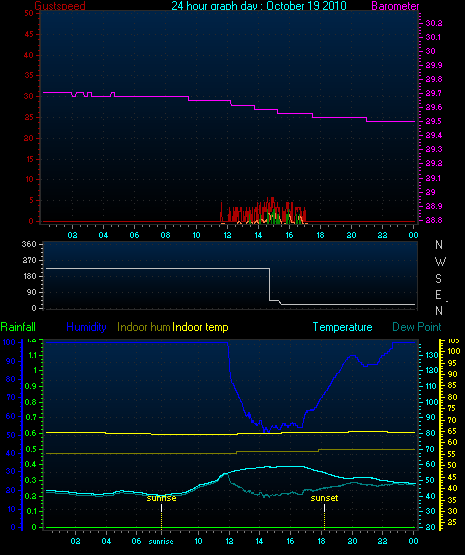
Task: Click the 30 gust speed axis value
Action: (29, 96)
